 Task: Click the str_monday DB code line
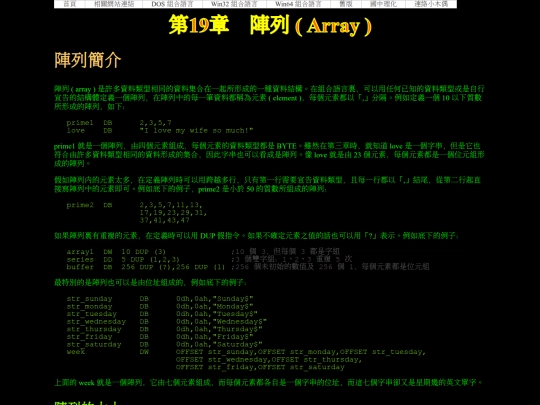coord(160,306)
